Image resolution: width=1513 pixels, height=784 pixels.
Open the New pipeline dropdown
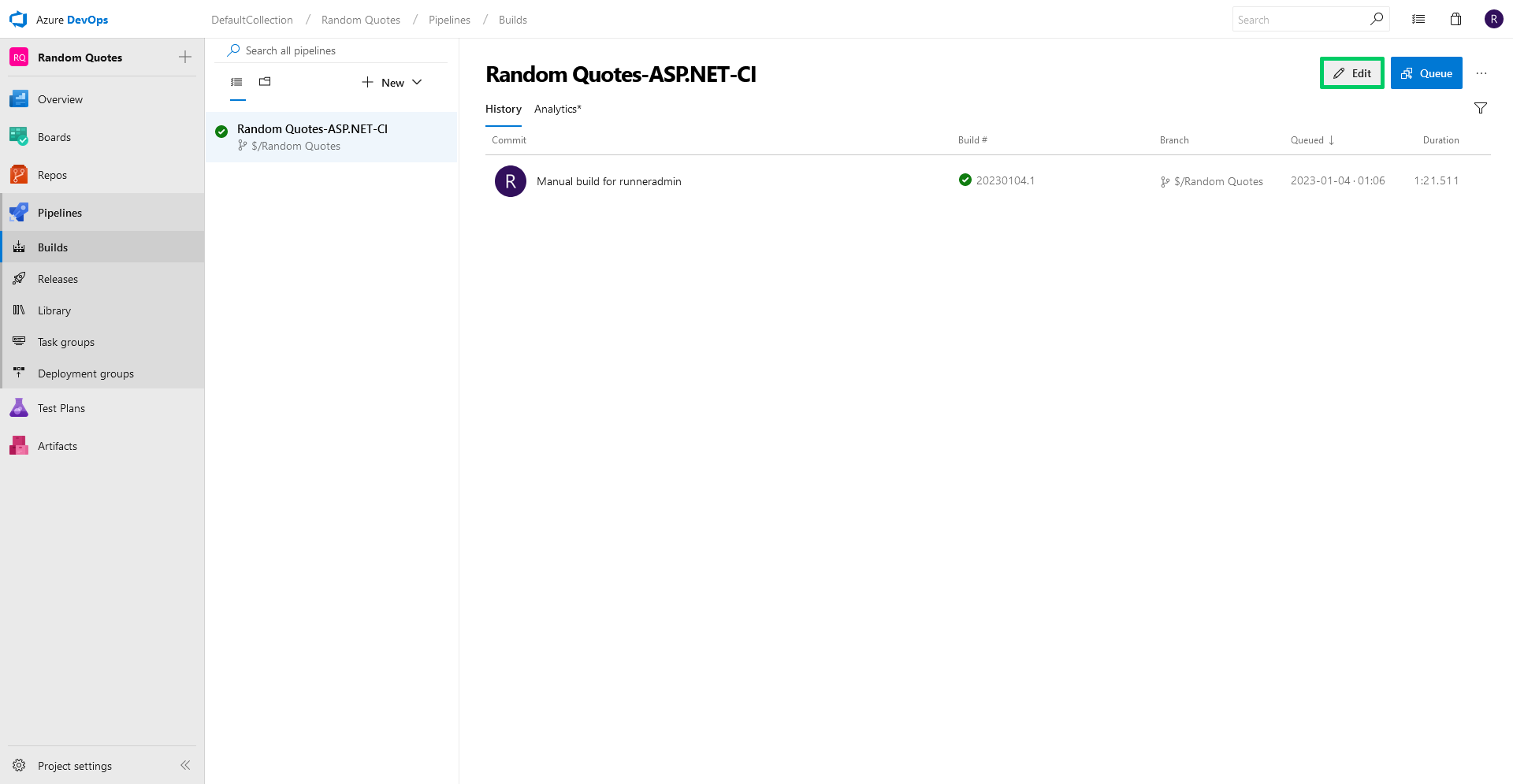(392, 83)
